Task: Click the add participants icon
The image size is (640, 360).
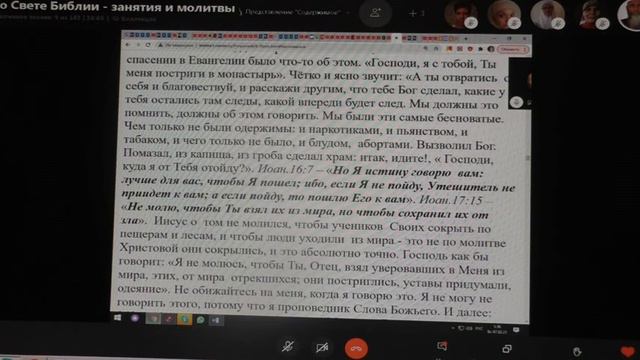Action: point(375,13)
